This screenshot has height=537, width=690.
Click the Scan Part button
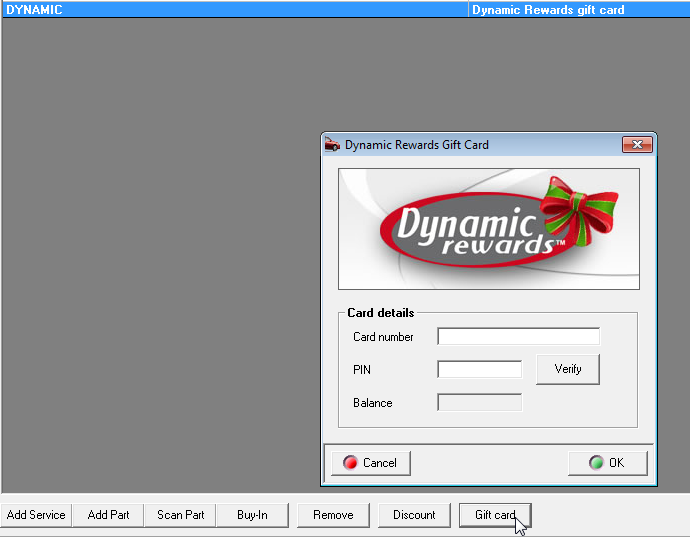pos(180,515)
